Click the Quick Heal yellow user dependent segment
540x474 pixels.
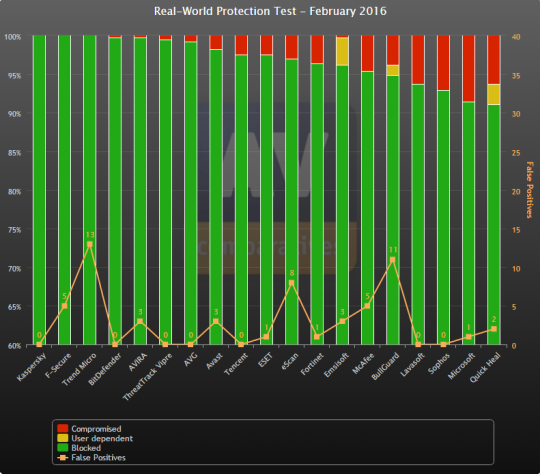[494, 94]
